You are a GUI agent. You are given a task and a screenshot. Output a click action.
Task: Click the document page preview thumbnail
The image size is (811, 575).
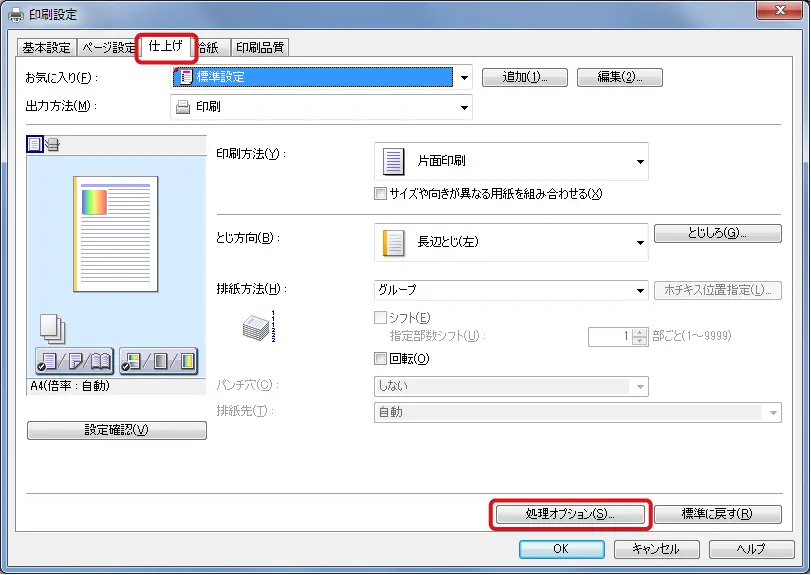[x=116, y=234]
